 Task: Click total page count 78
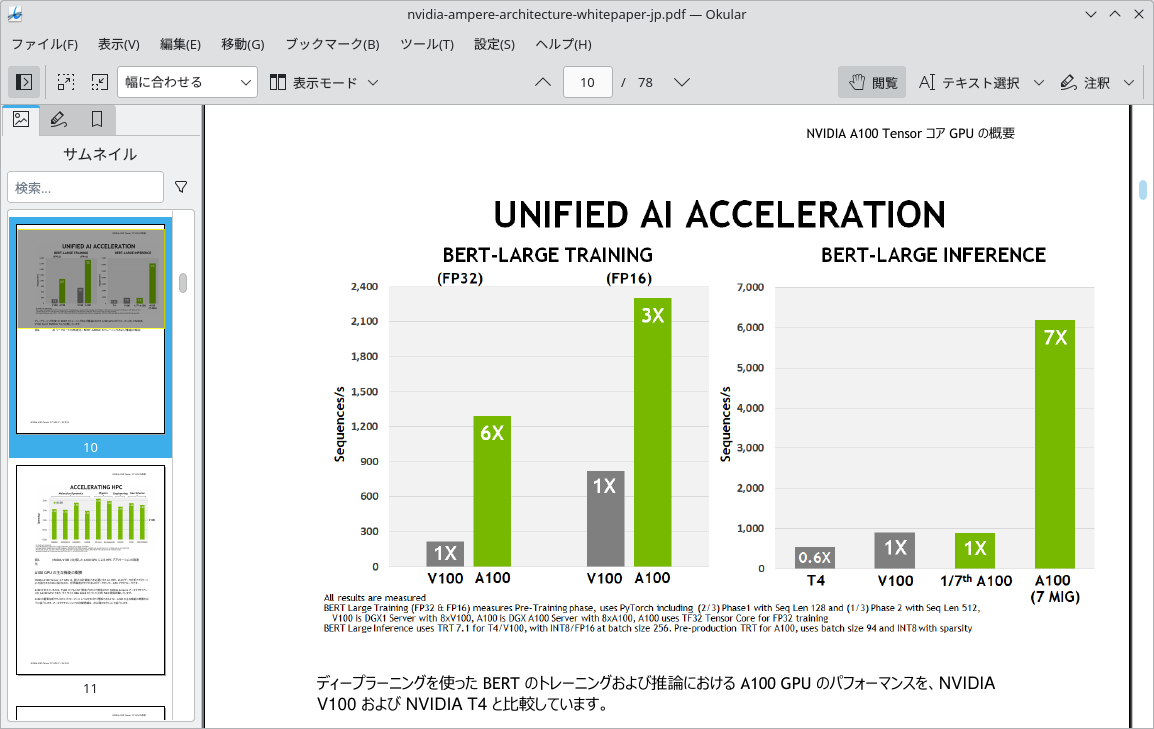(x=645, y=82)
